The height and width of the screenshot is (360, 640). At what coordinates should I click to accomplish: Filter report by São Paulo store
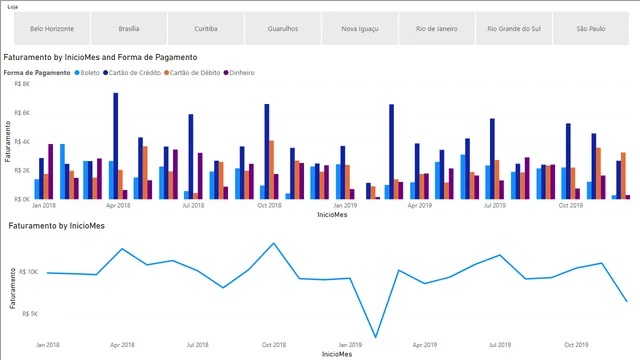pyautogui.click(x=591, y=29)
